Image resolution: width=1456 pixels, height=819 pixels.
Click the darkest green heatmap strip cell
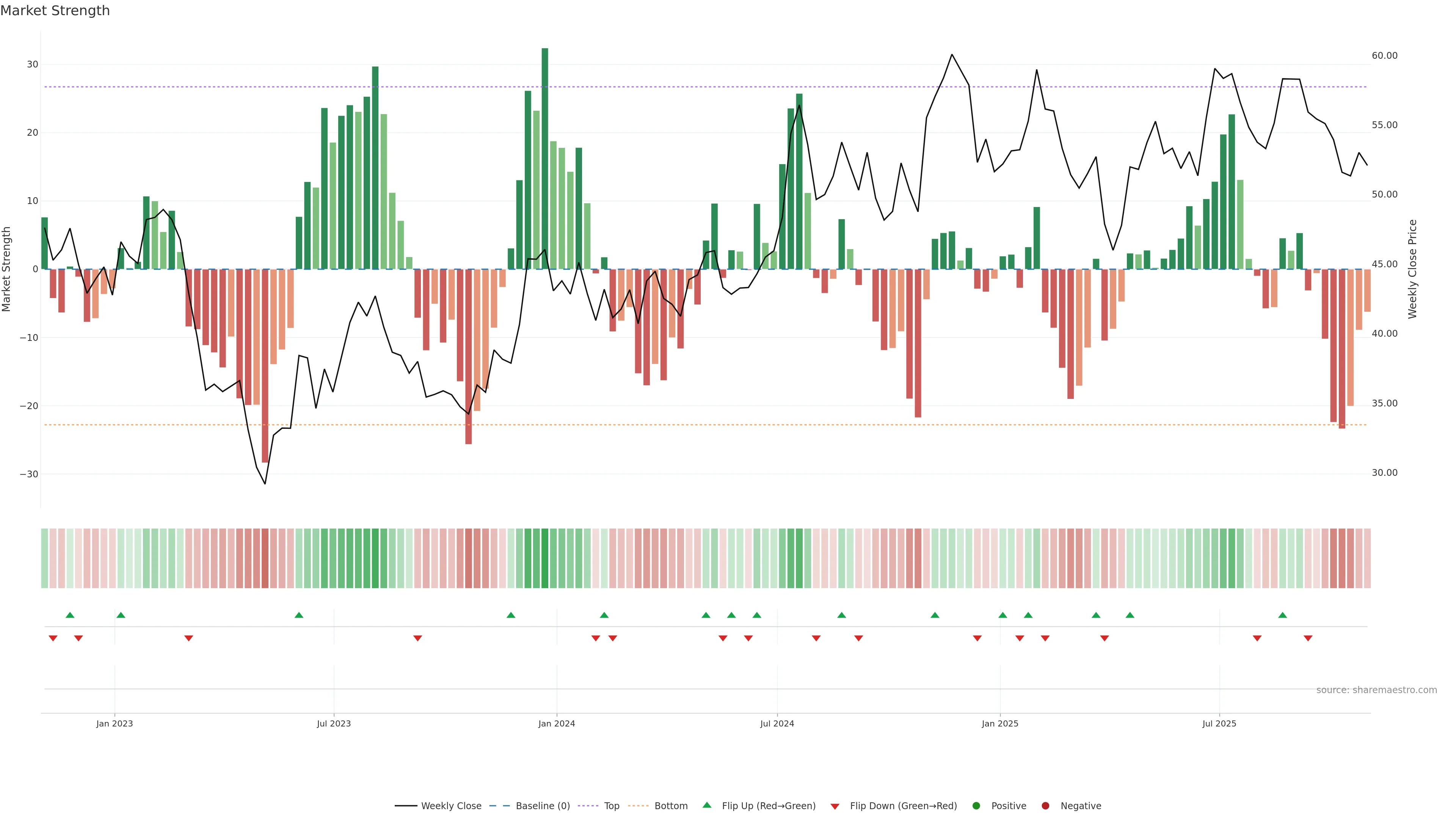click(545, 559)
